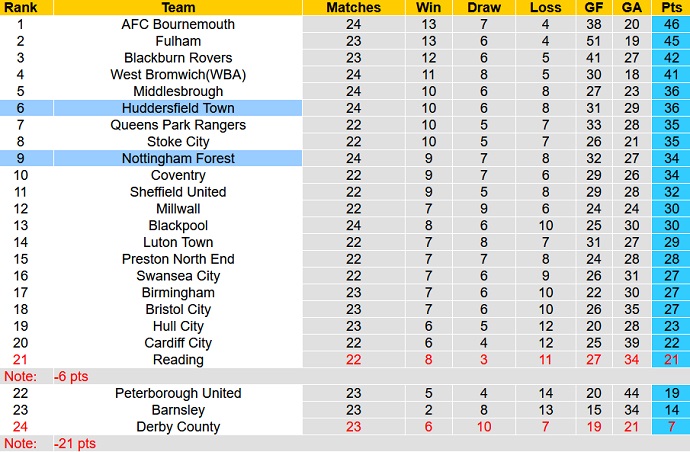Viewport: 690px width, 452px height.
Task: Click the -6 pts note text
Action: point(70,376)
